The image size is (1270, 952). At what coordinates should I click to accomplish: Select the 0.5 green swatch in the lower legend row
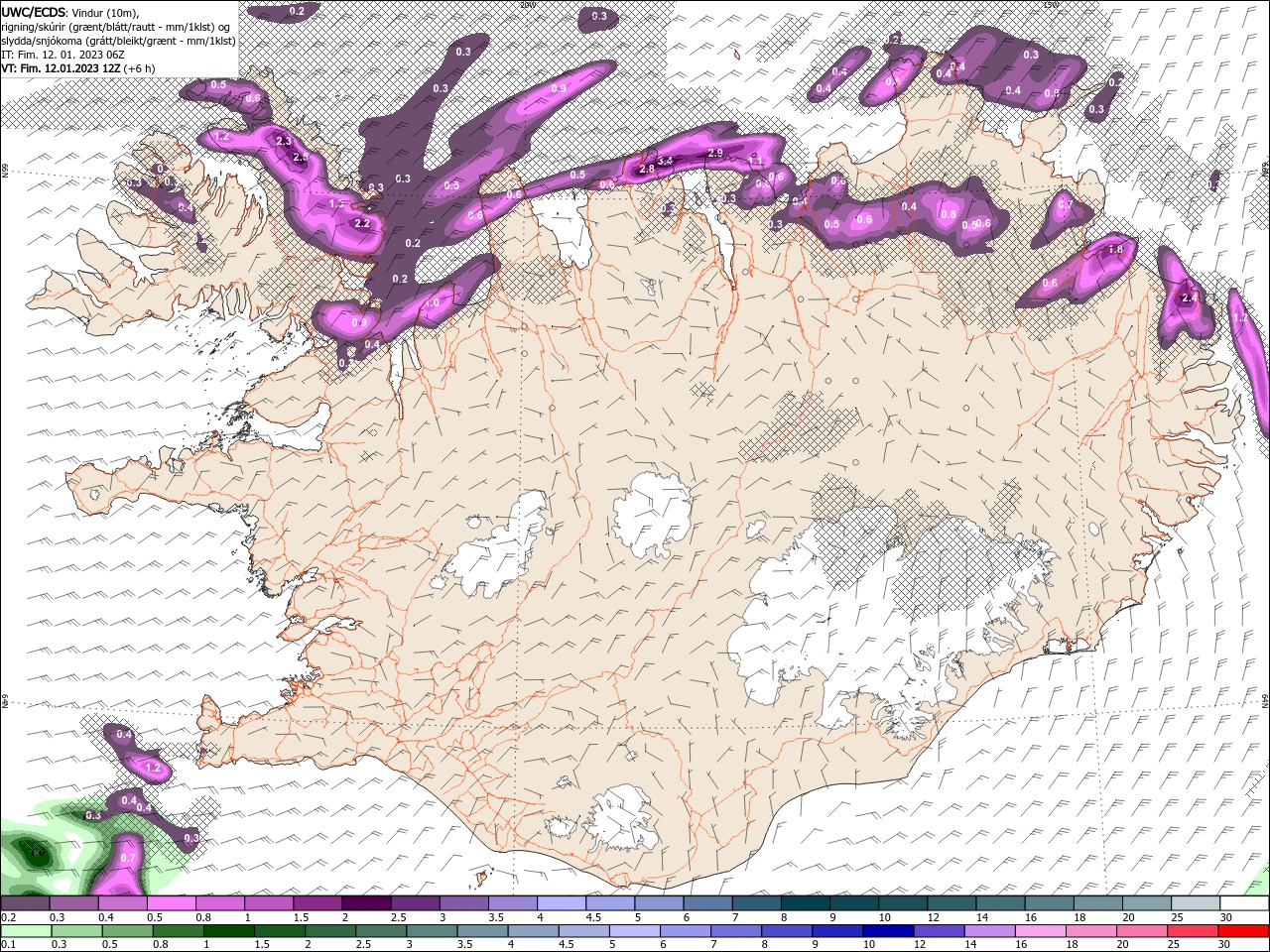pos(127,931)
